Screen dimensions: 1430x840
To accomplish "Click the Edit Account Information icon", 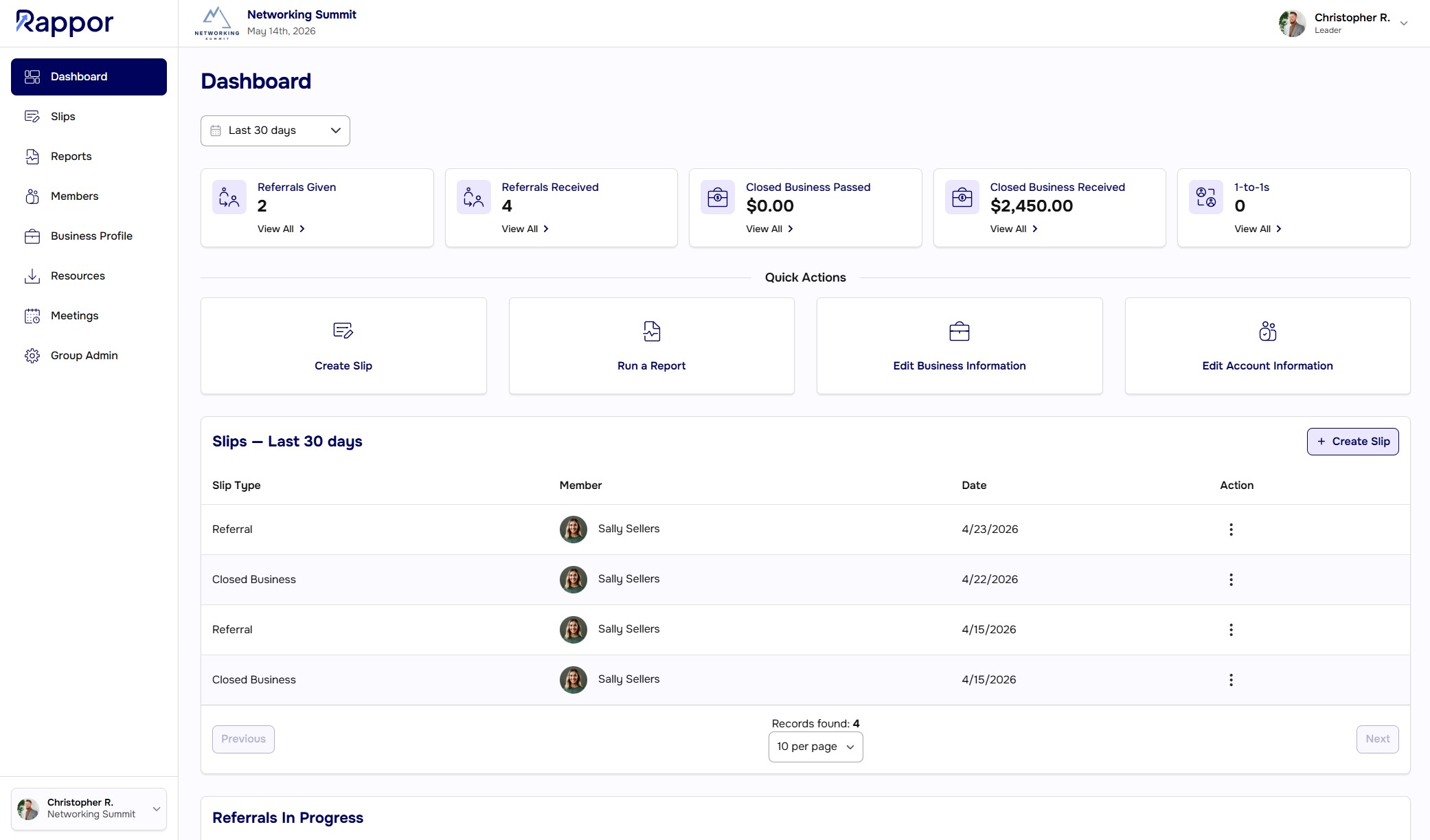I will click(1268, 331).
